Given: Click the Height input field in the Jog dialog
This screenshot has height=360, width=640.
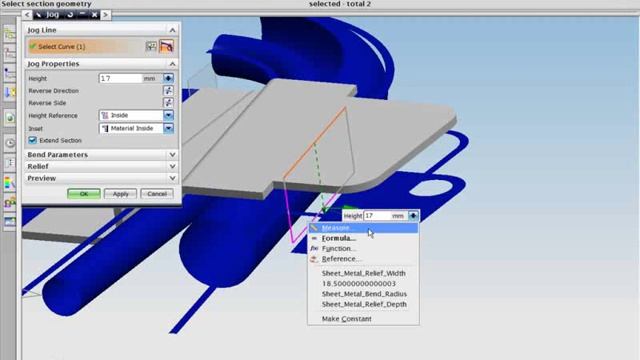Looking at the screenshot, I should pos(120,78).
